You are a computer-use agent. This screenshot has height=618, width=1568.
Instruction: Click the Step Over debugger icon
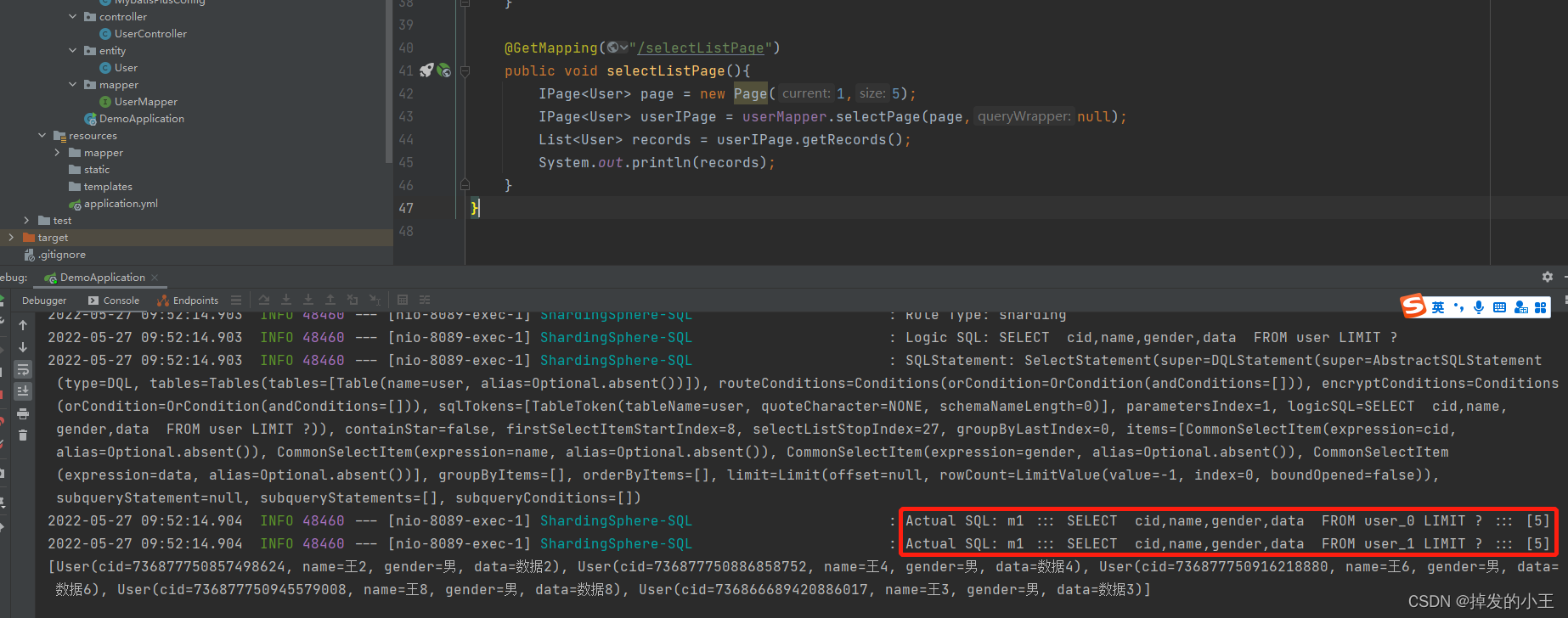coord(264,300)
